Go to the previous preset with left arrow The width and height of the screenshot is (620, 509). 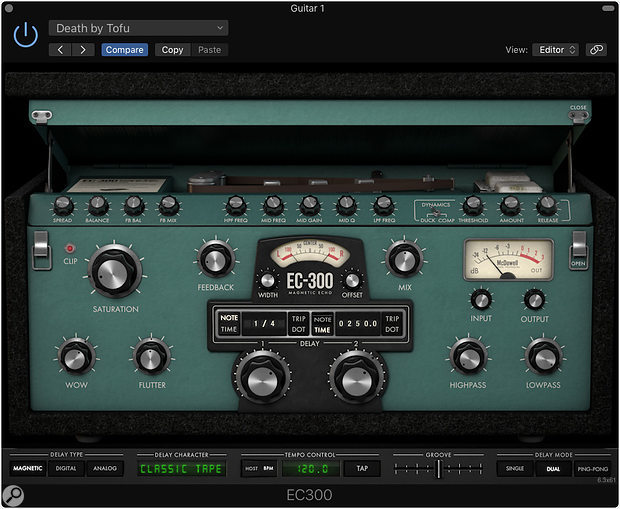coord(60,49)
